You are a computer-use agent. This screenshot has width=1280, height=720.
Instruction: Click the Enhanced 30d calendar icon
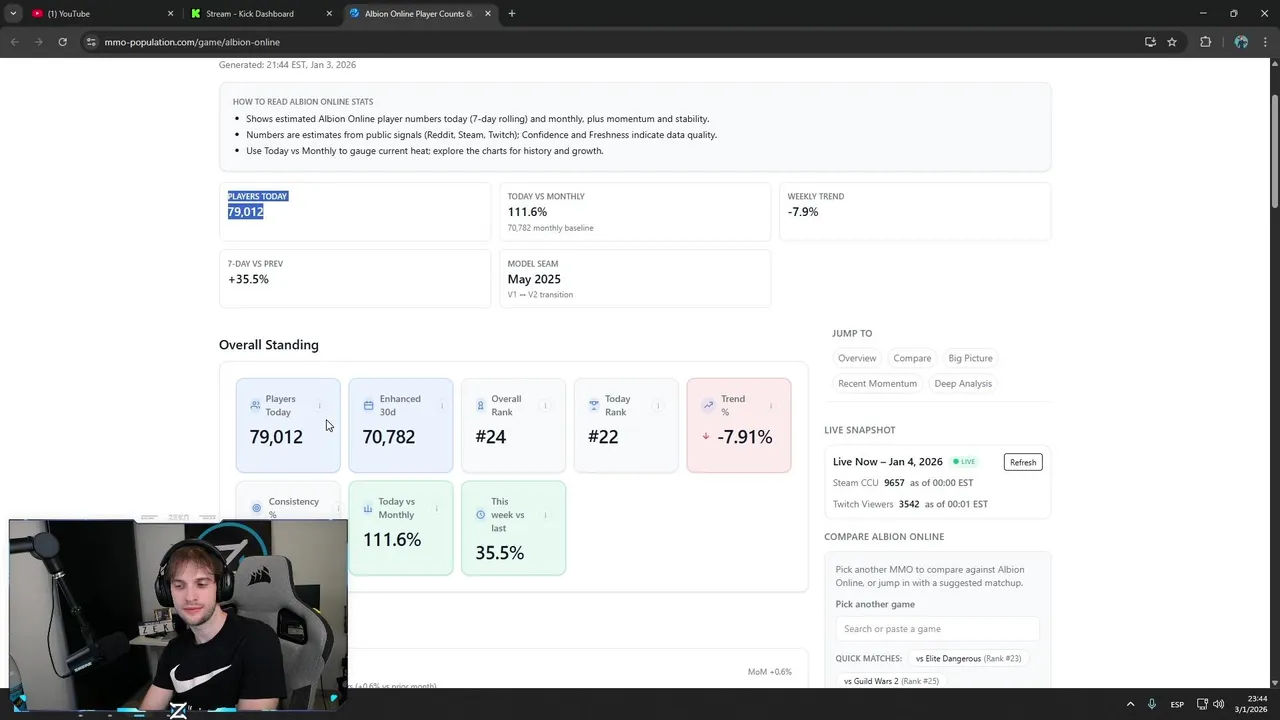click(368, 405)
